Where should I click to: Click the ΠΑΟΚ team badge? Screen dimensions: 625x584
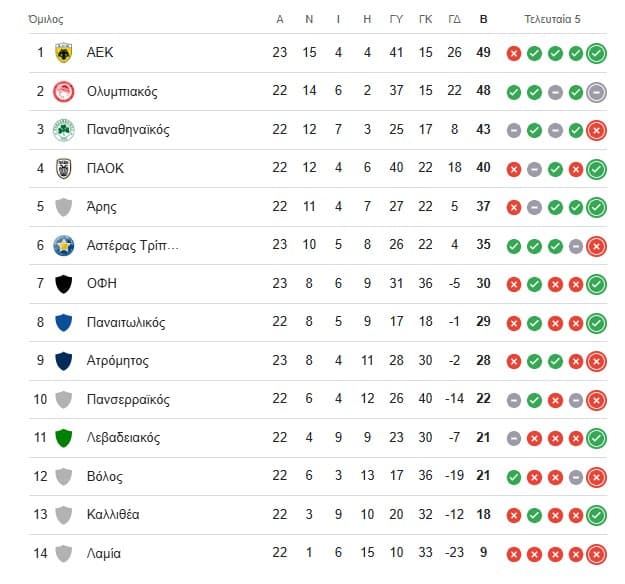[64, 168]
